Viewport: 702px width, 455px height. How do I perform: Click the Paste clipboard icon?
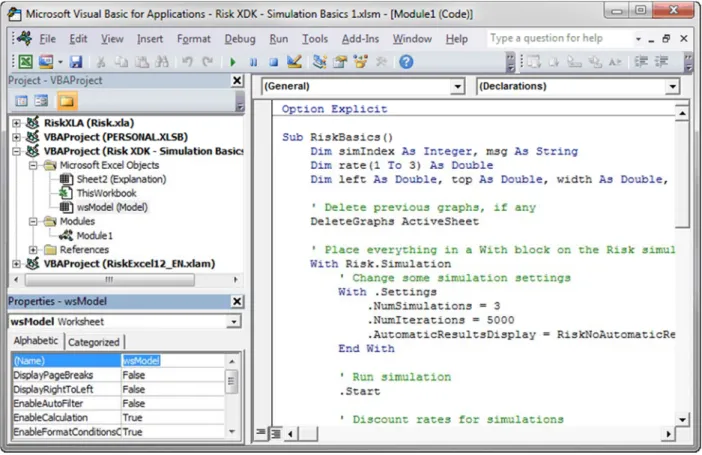[x=142, y=61]
